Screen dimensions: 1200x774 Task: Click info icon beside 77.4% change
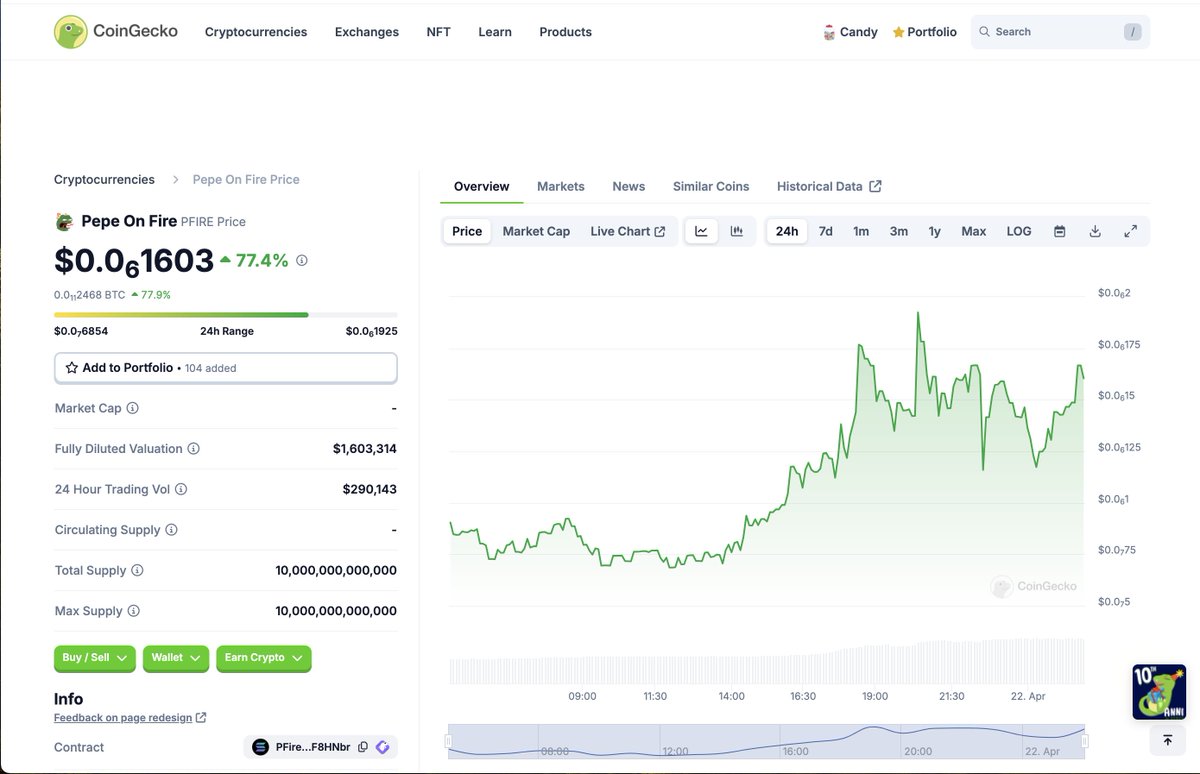point(302,260)
